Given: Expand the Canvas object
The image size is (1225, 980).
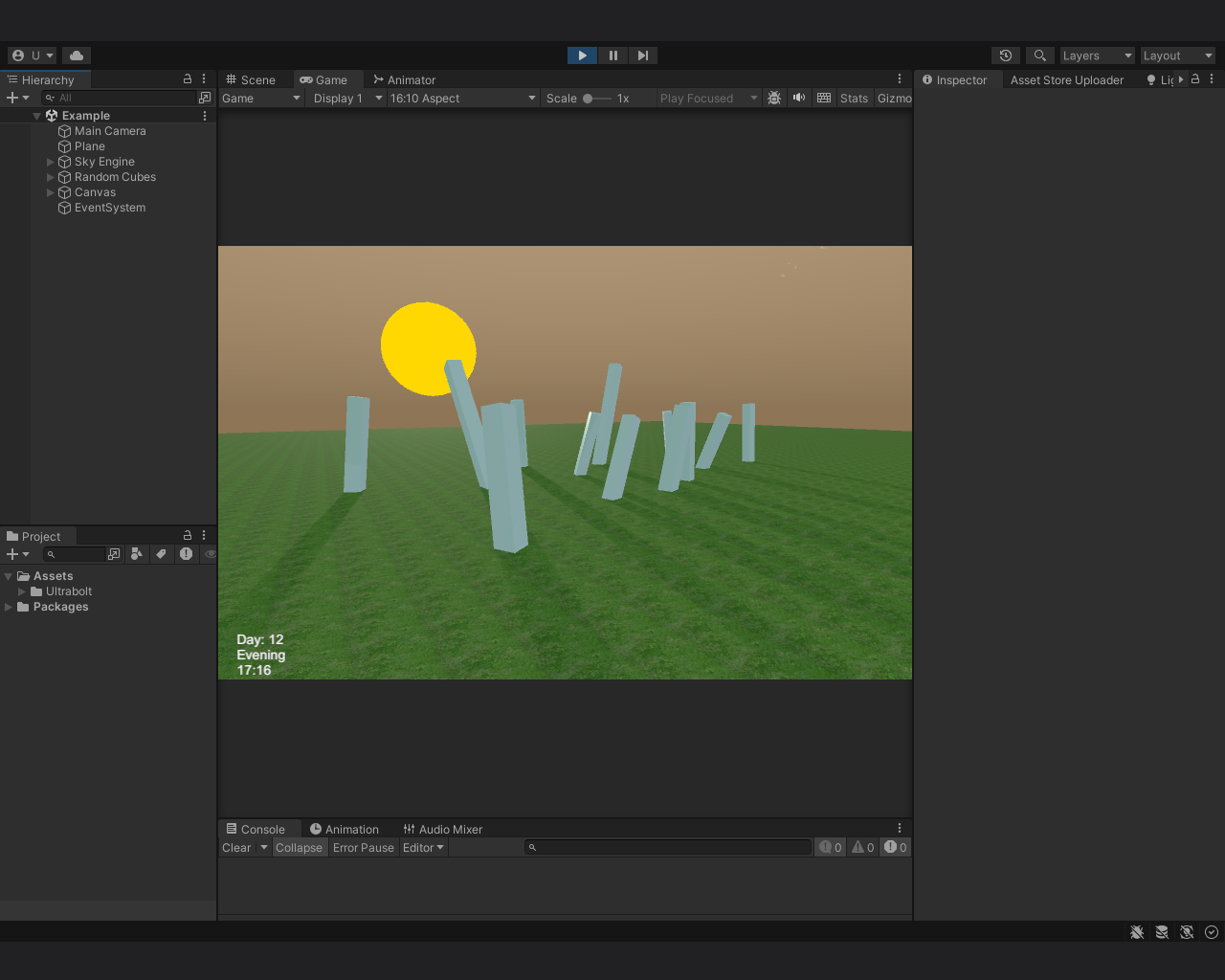Looking at the screenshot, I should (51, 192).
